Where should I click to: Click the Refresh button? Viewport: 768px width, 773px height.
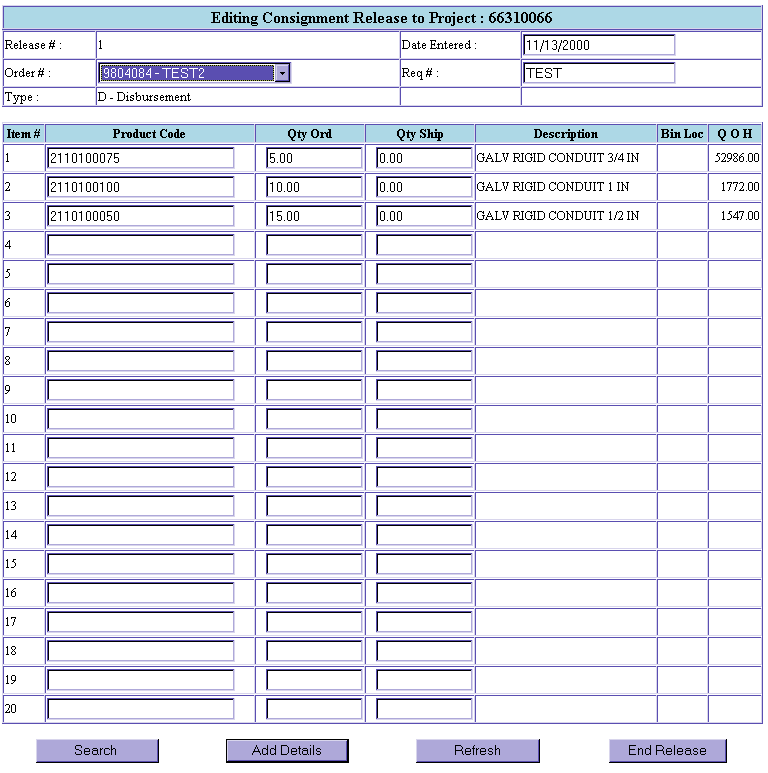point(477,750)
